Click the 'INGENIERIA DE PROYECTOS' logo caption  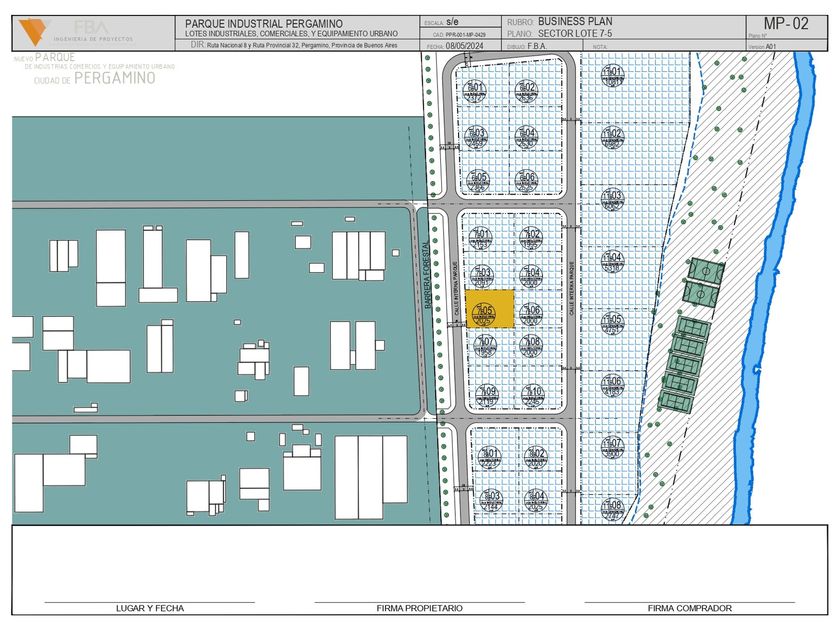(93, 39)
